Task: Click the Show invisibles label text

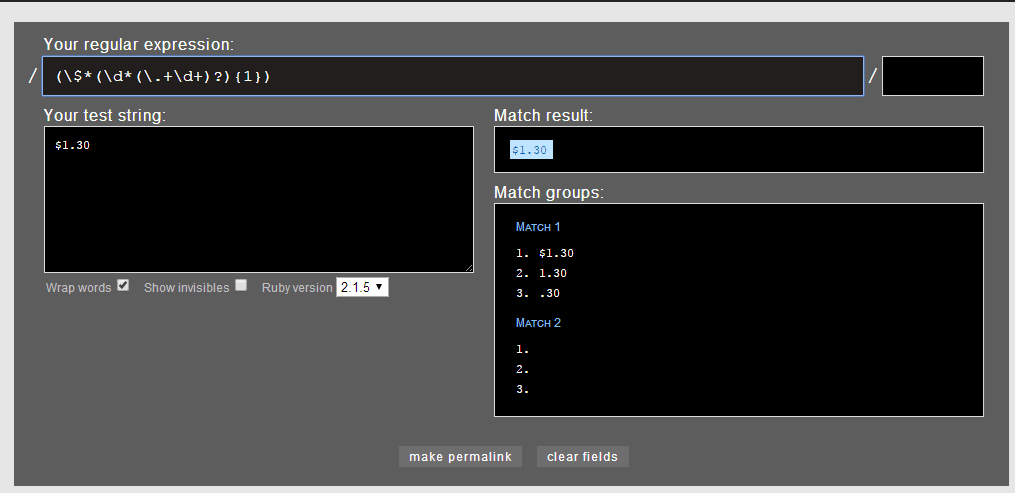Action: click(x=186, y=288)
